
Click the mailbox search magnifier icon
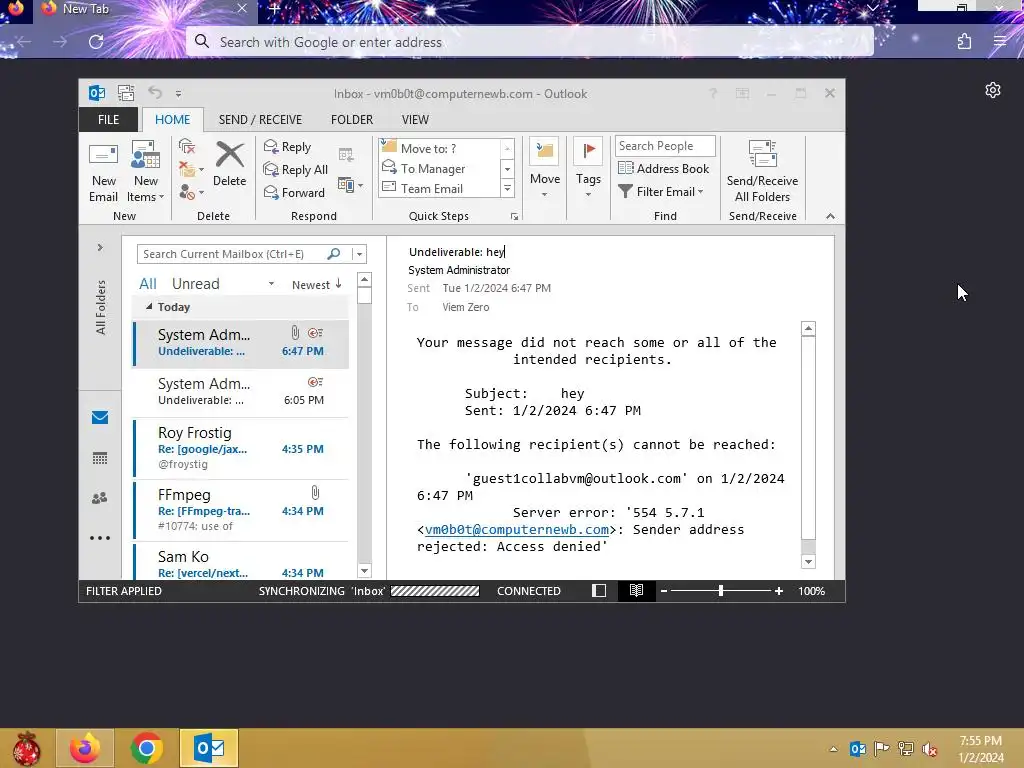coord(334,253)
